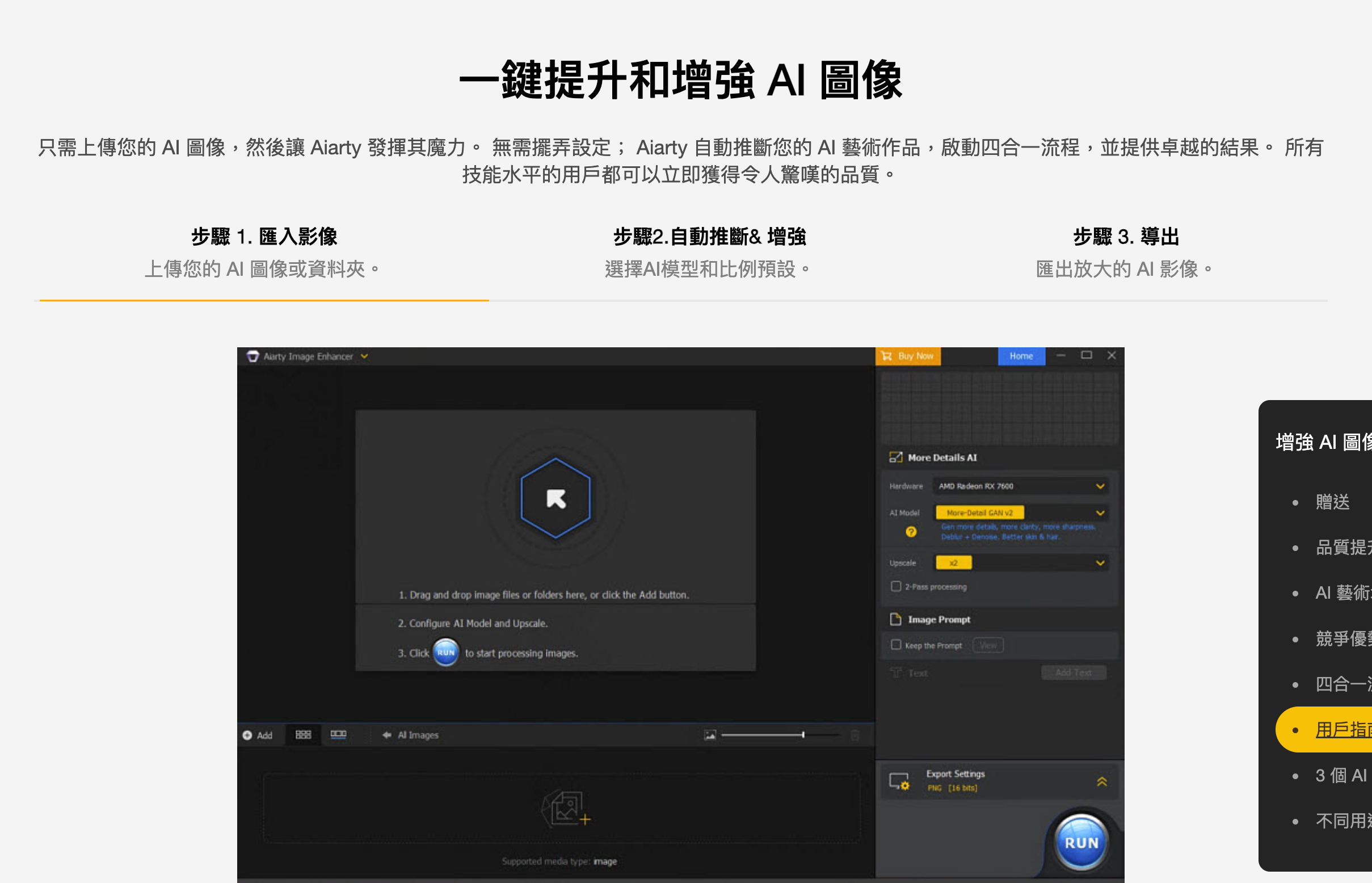Click the 一鍵提升和增強 AI 圖像 heading
Viewport: 1372px width, 883px height.
[680, 80]
